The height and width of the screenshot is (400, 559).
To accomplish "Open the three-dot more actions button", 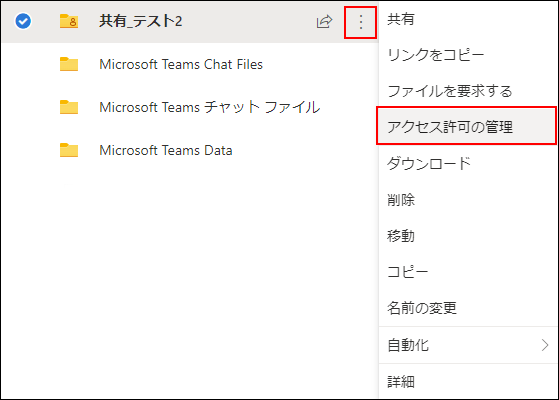I will coord(360,22).
